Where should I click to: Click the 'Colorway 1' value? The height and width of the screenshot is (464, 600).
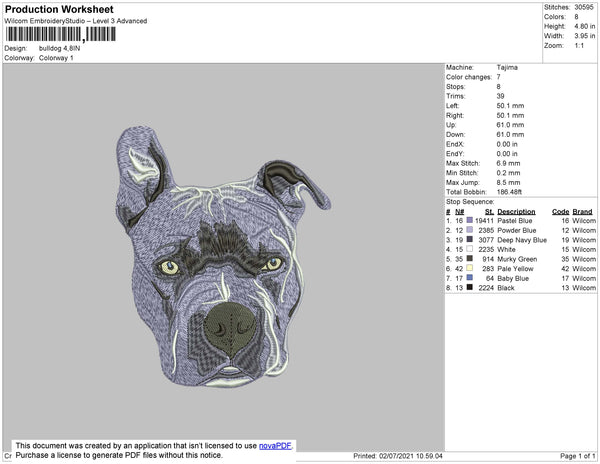[x=56, y=58]
